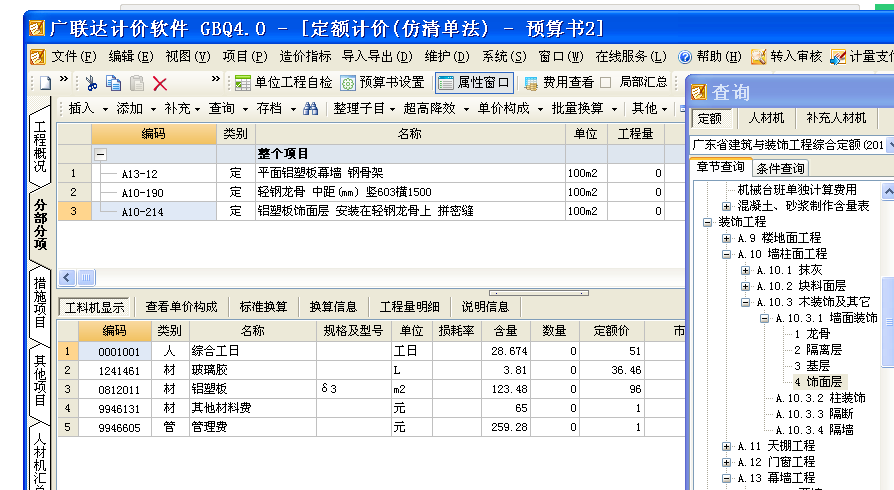
Task: Click the binoculars find icon
Action: click(x=311, y=108)
